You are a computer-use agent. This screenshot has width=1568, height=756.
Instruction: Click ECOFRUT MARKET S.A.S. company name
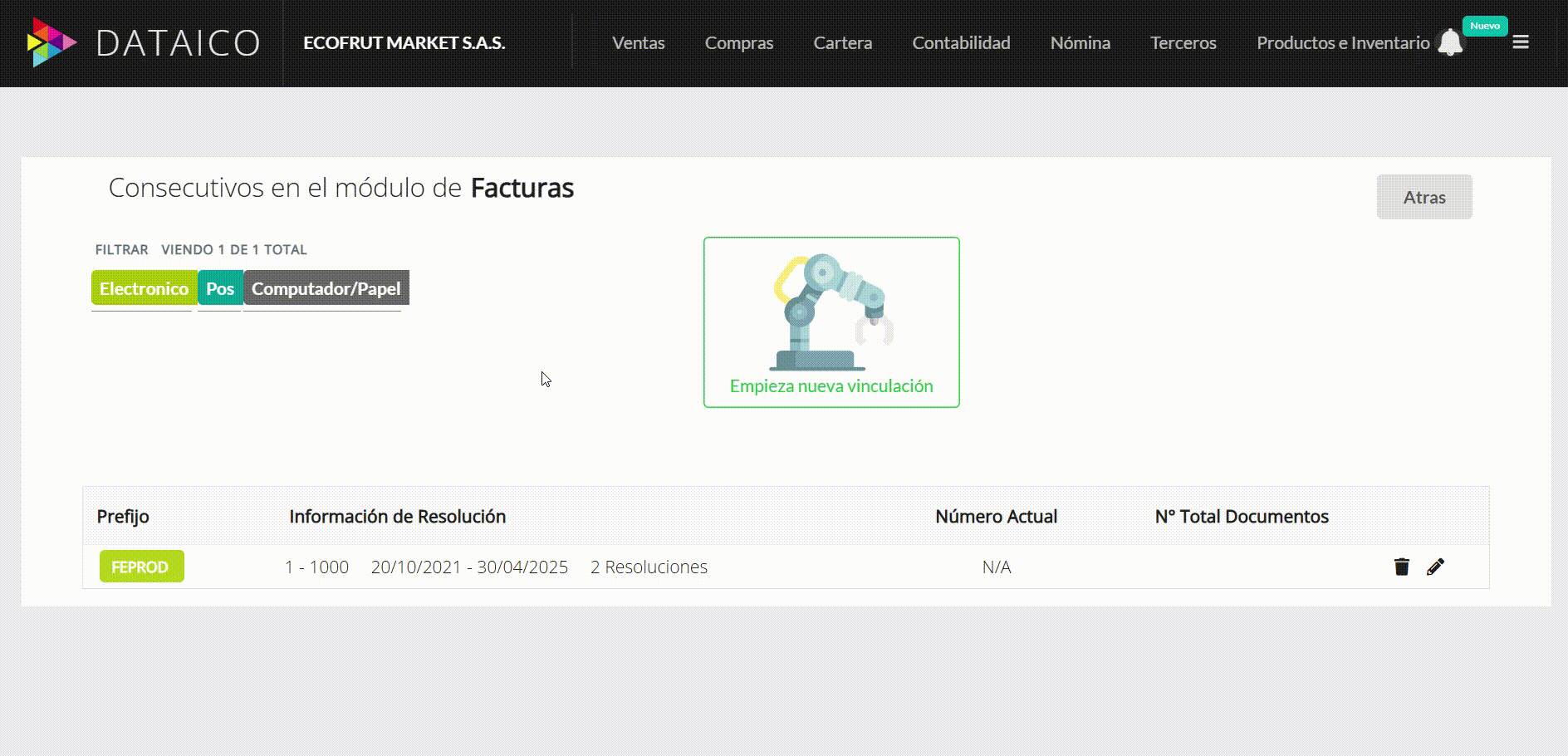click(x=404, y=42)
